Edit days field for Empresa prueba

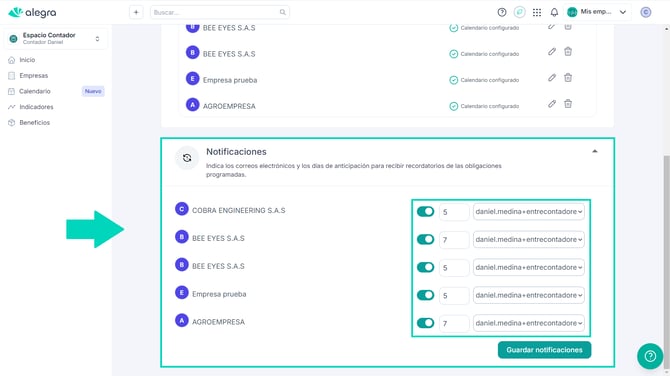pos(454,296)
